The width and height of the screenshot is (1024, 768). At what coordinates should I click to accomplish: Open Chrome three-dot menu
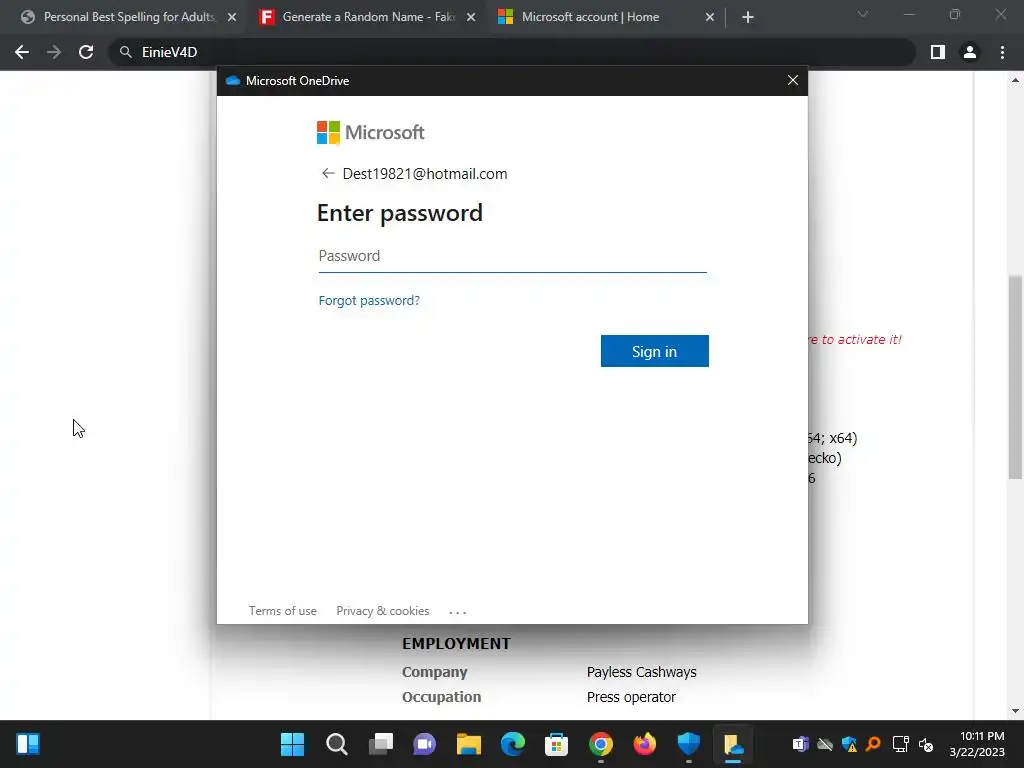[x=1002, y=52]
